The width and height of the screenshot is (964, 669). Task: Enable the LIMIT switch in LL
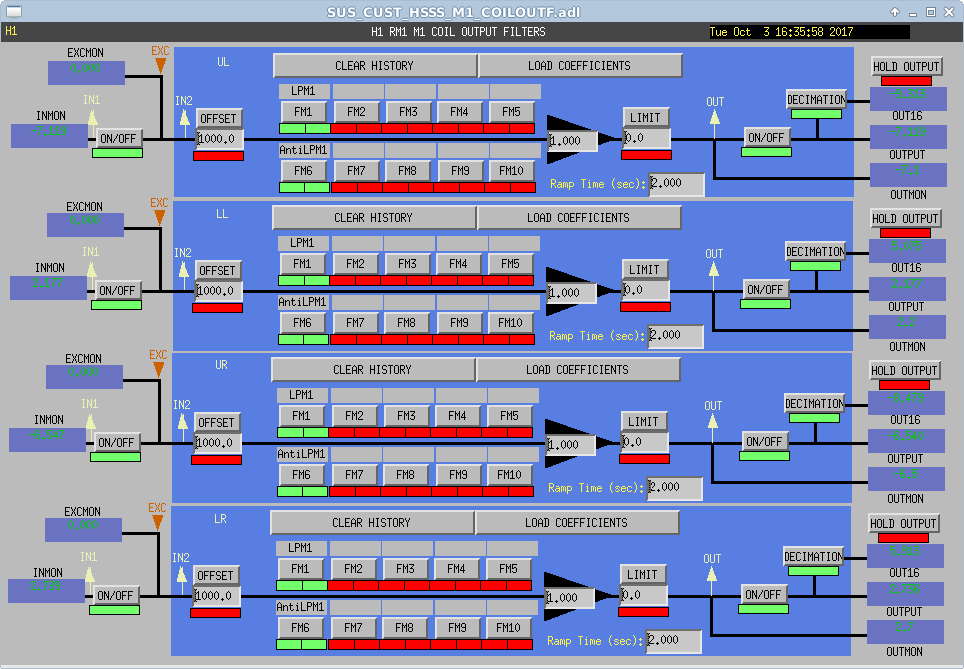point(644,269)
